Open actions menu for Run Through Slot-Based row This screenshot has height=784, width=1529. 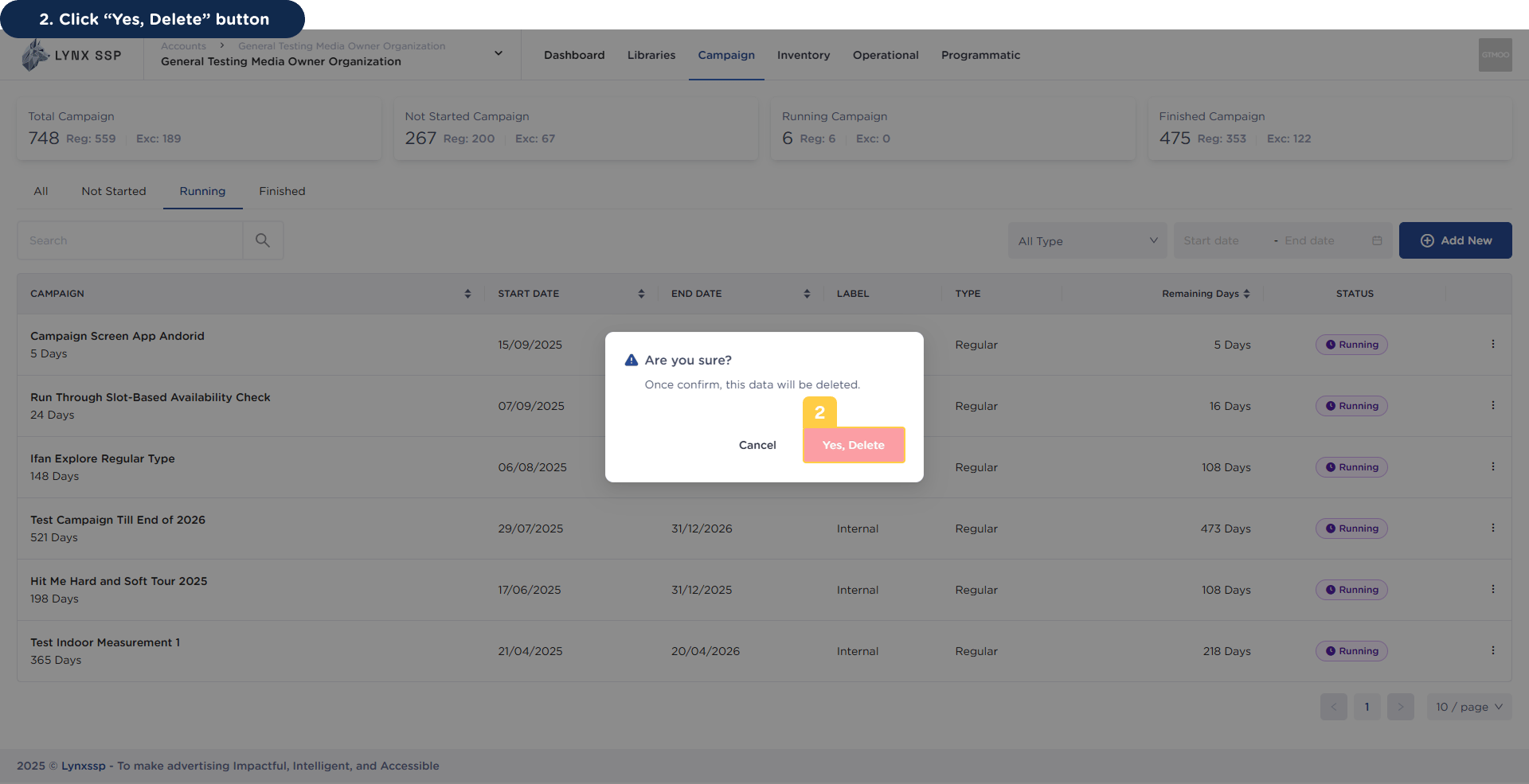coord(1493,406)
